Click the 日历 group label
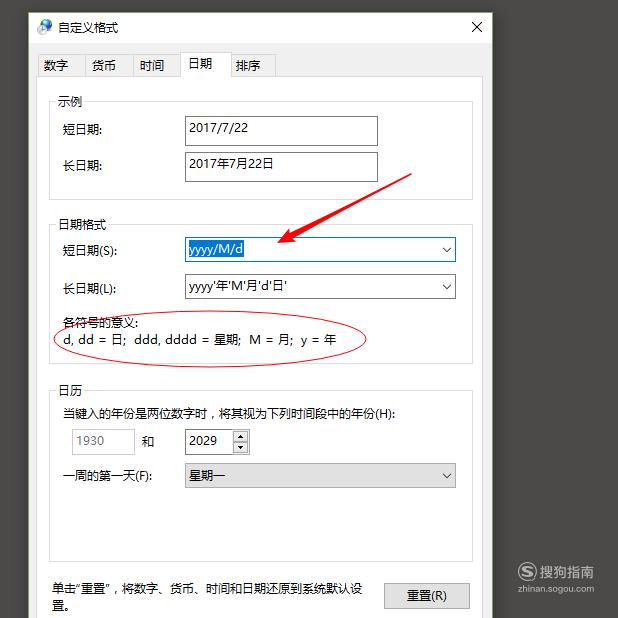This screenshot has width=618, height=618. click(x=70, y=391)
